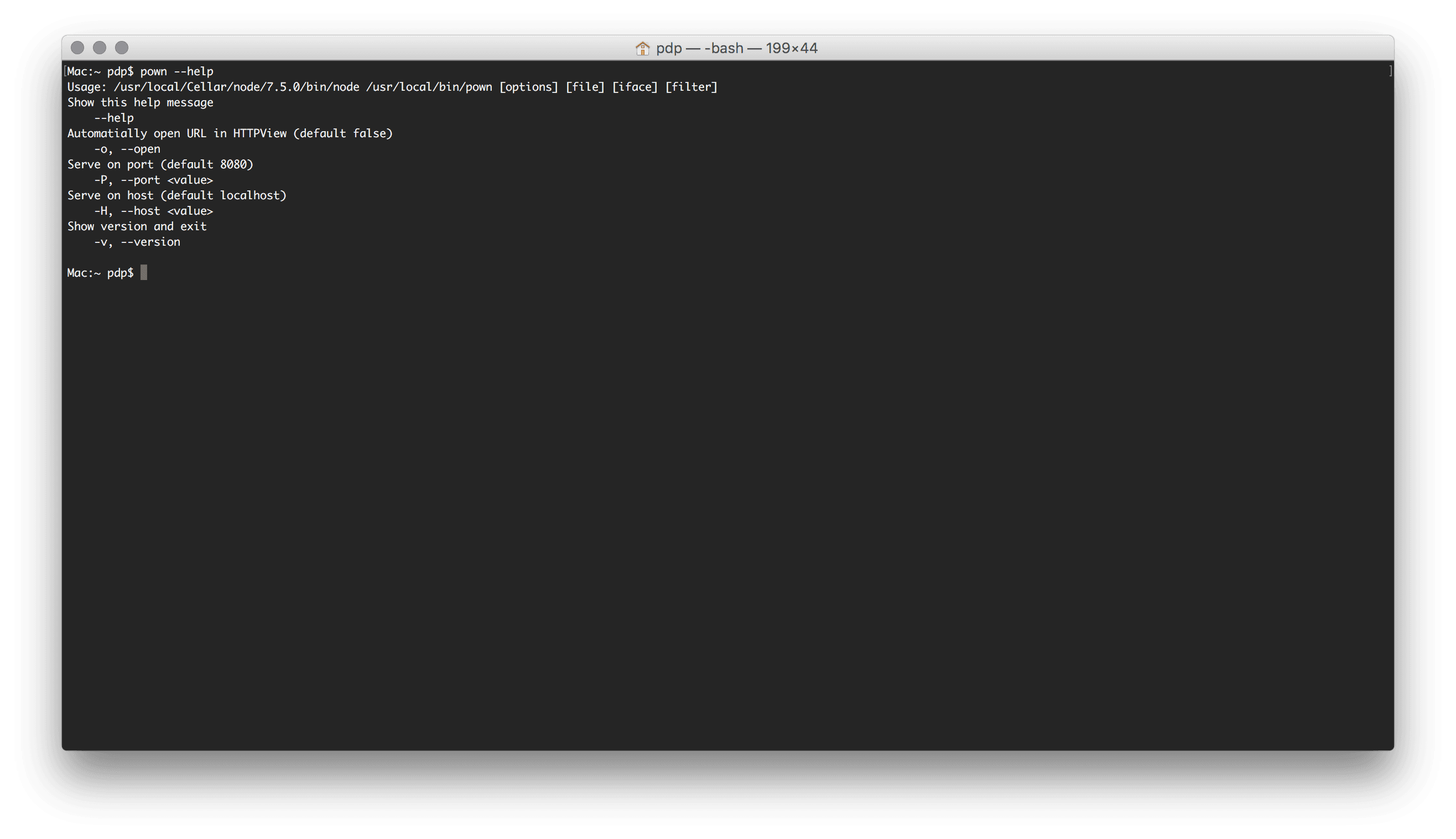The height and width of the screenshot is (839, 1456).
Task: Click the 'Usage:' line with node path
Action: (392, 87)
